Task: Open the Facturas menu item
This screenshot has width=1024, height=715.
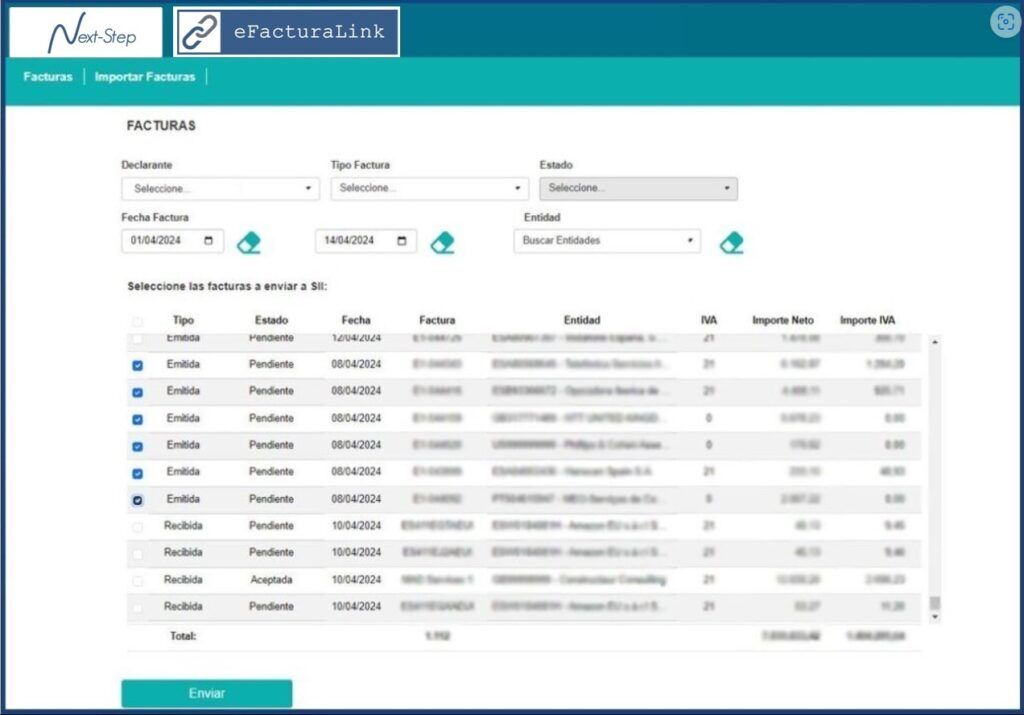Action: pyautogui.click(x=48, y=76)
